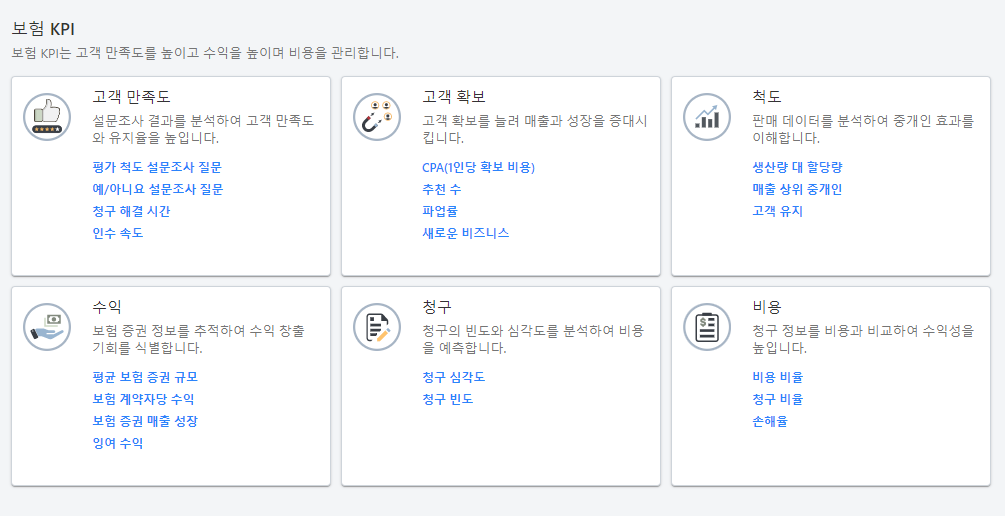The width and height of the screenshot is (1005, 516).
Task: Click the bar chart 척도 icon
Action: (707, 117)
